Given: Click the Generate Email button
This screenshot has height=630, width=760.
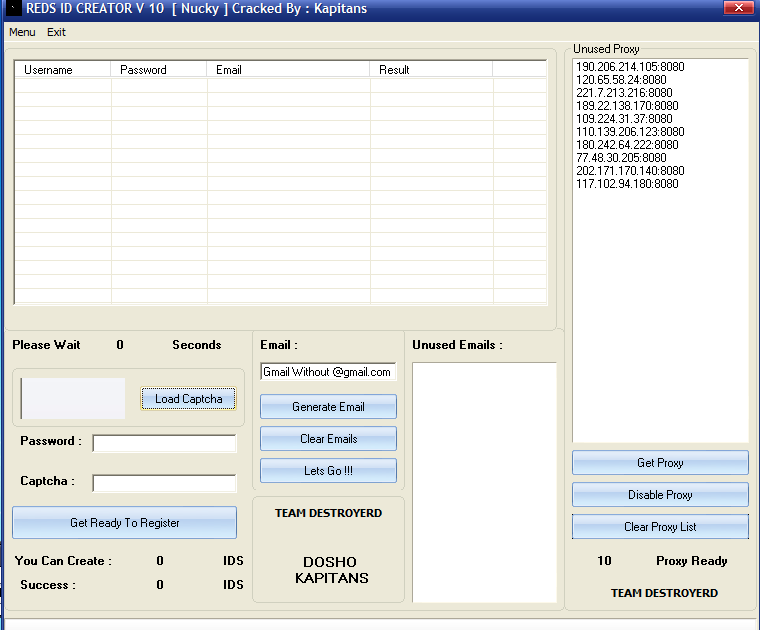Looking at the screenshot, I should (328, 407).
